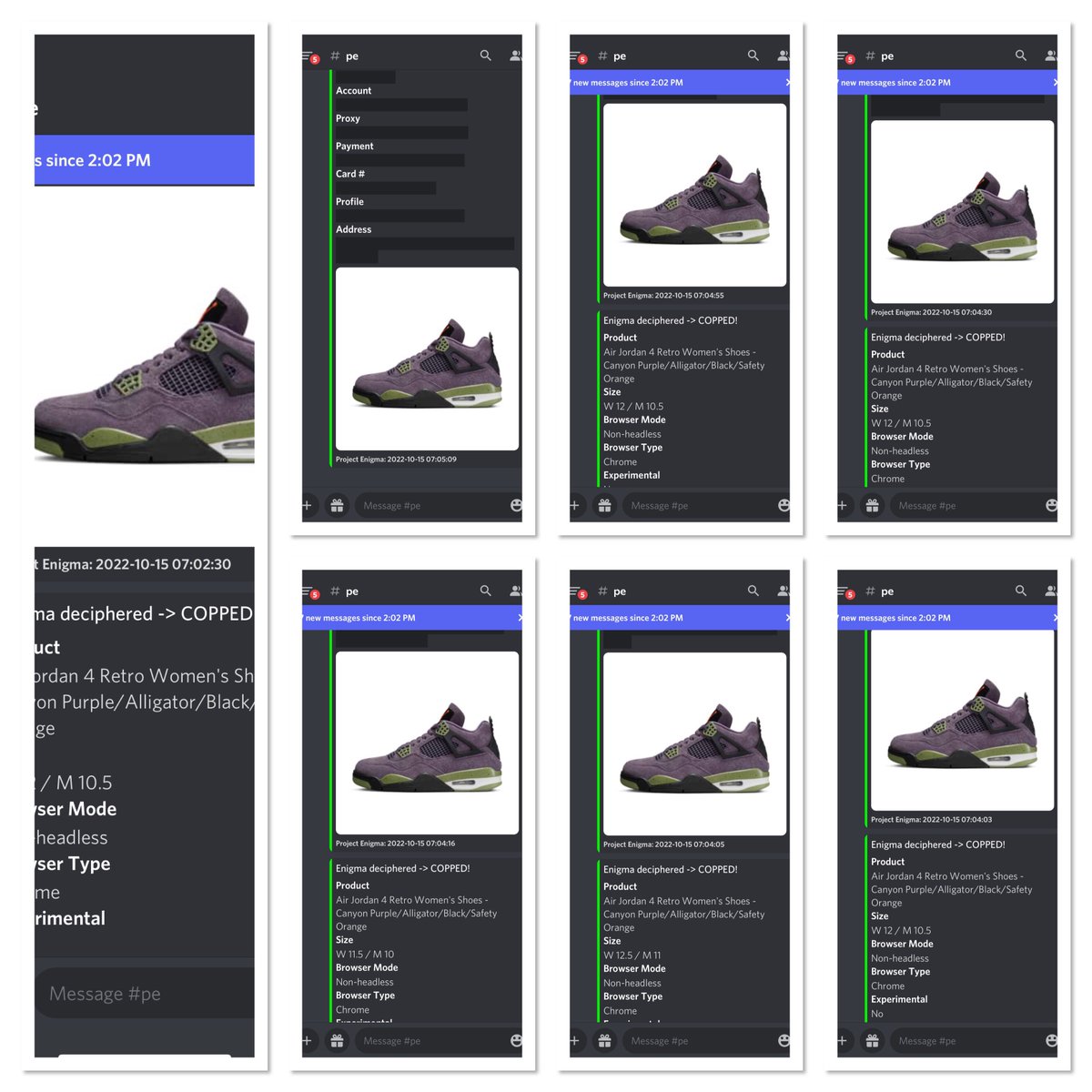The width and height of the screenshot is (1092, 1092).
Task: Dismiss the new messages banner in the 07:04:55 screenshot
Action: 787,82
